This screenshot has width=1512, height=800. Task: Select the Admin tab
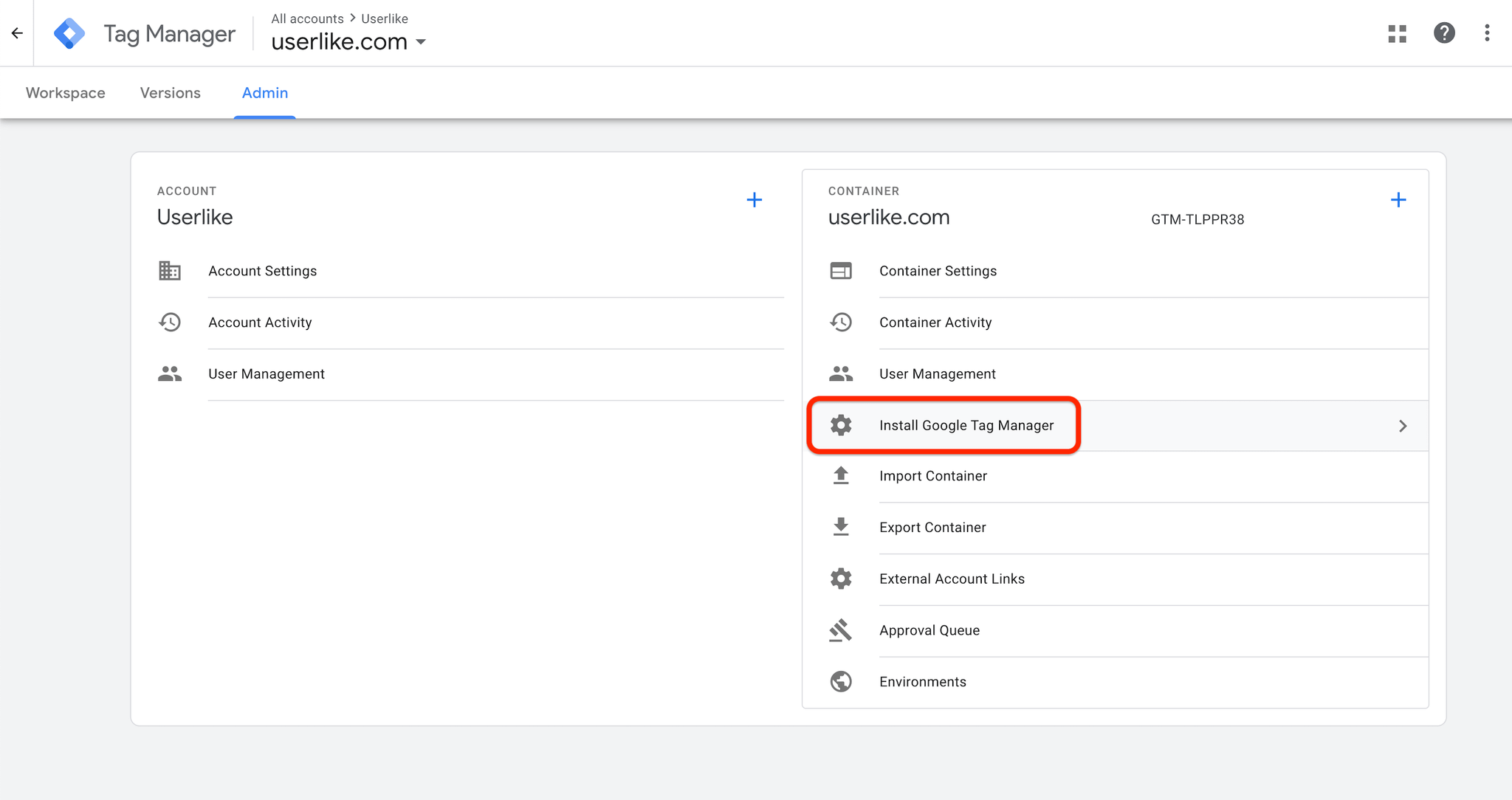point(265,93)
